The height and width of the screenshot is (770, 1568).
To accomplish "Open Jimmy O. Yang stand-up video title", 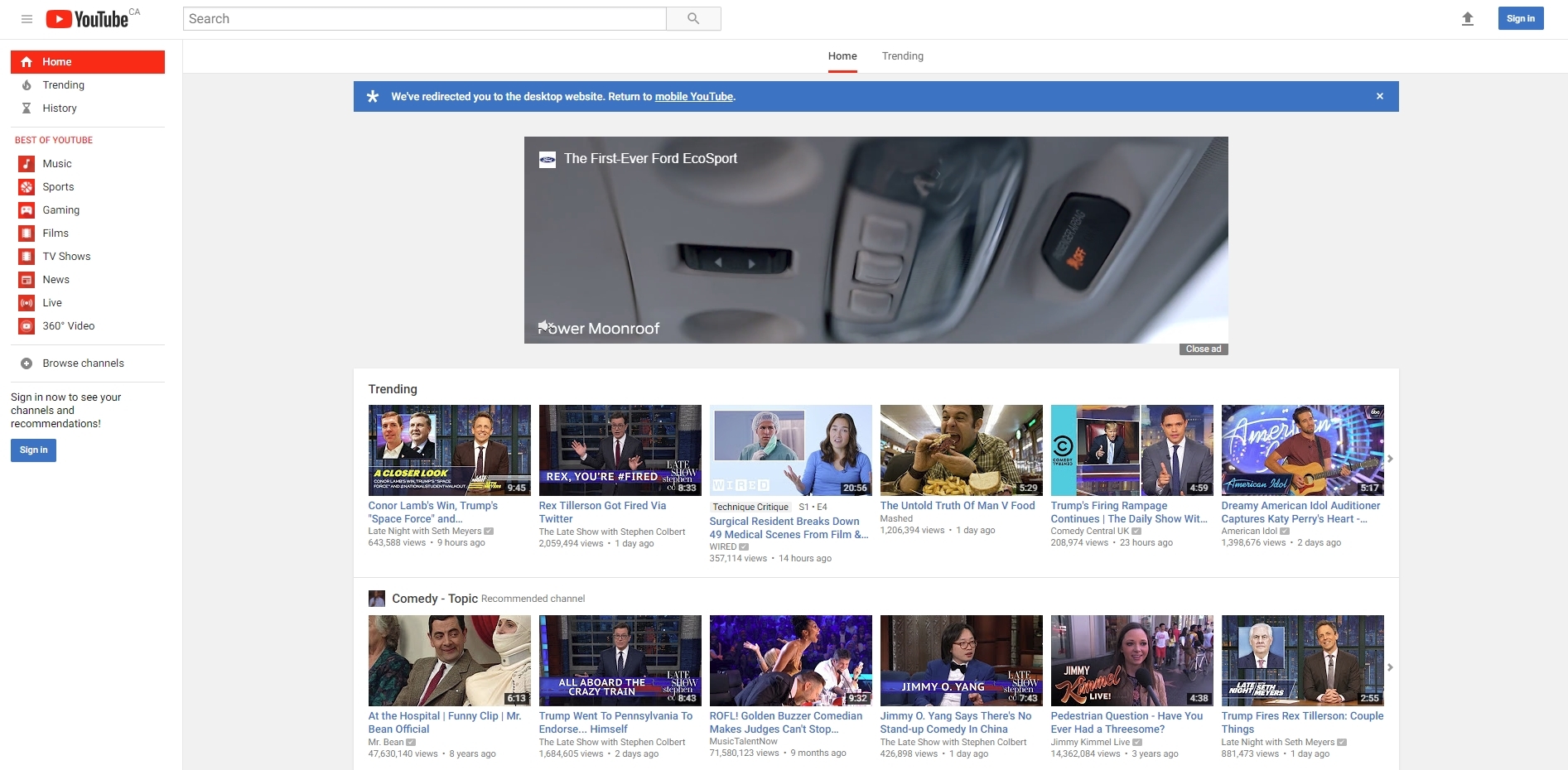I will (x=956, y=723).
